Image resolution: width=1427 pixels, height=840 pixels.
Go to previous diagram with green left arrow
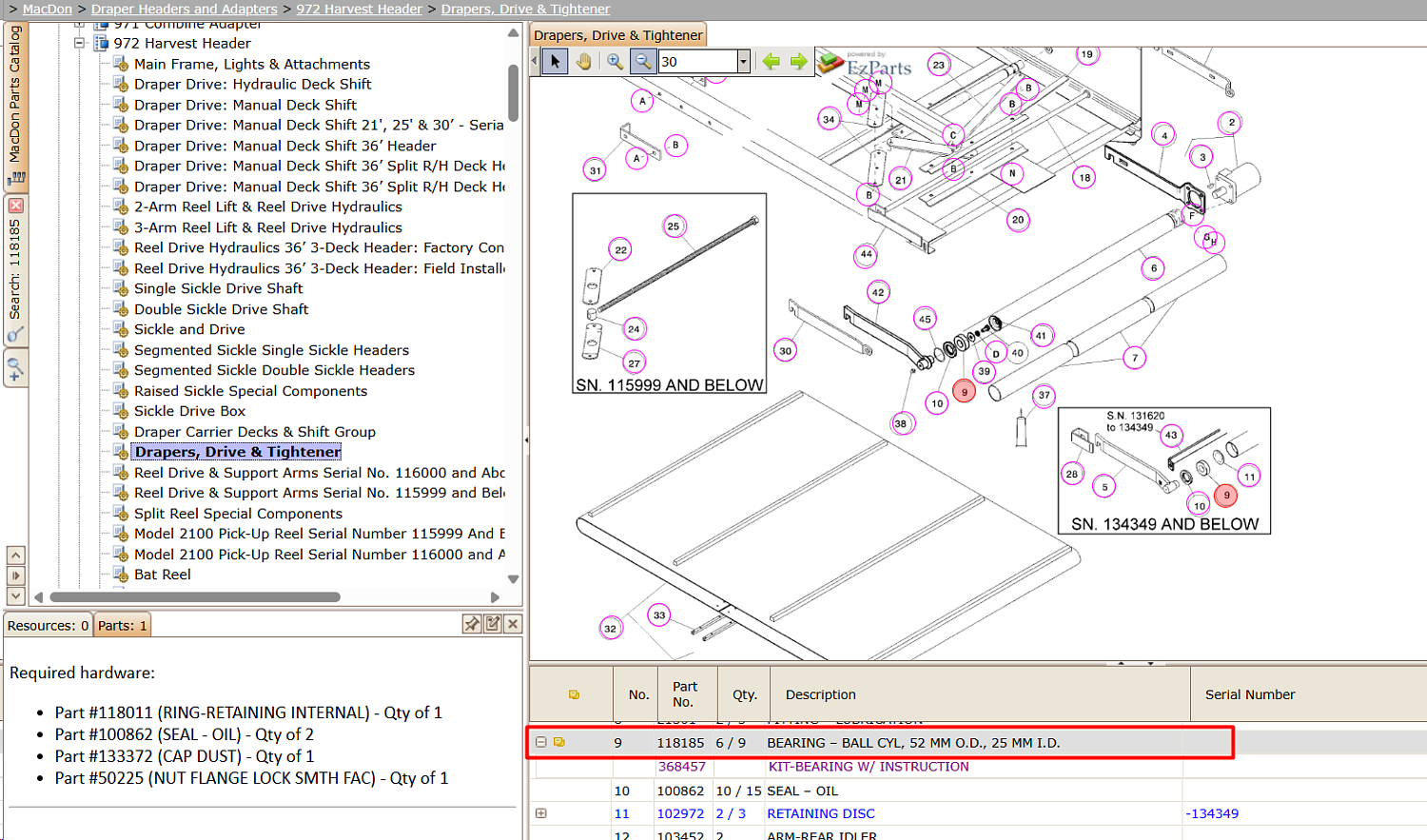771,62
